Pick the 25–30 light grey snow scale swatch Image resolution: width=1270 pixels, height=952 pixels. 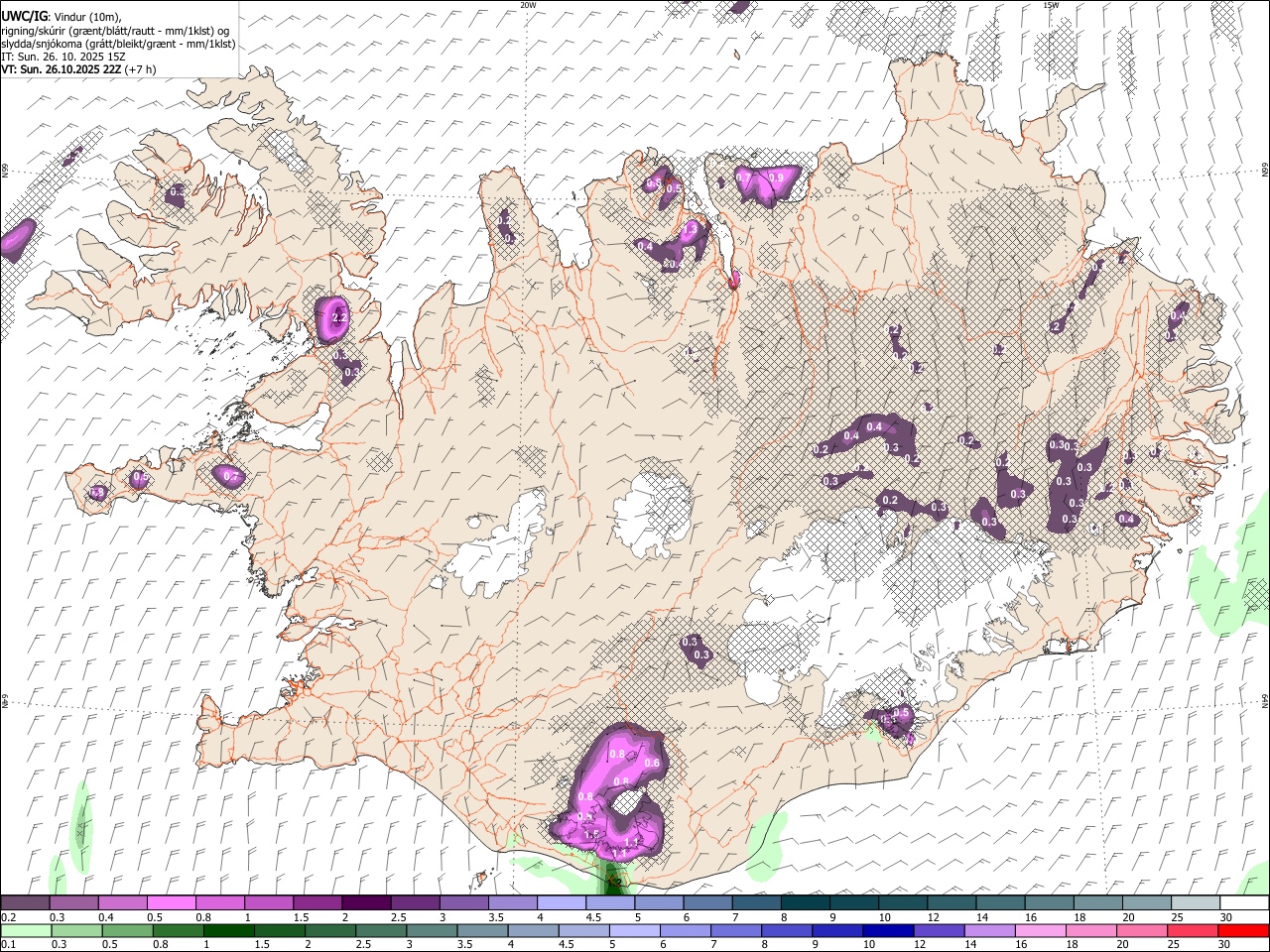pos(1195,903)
